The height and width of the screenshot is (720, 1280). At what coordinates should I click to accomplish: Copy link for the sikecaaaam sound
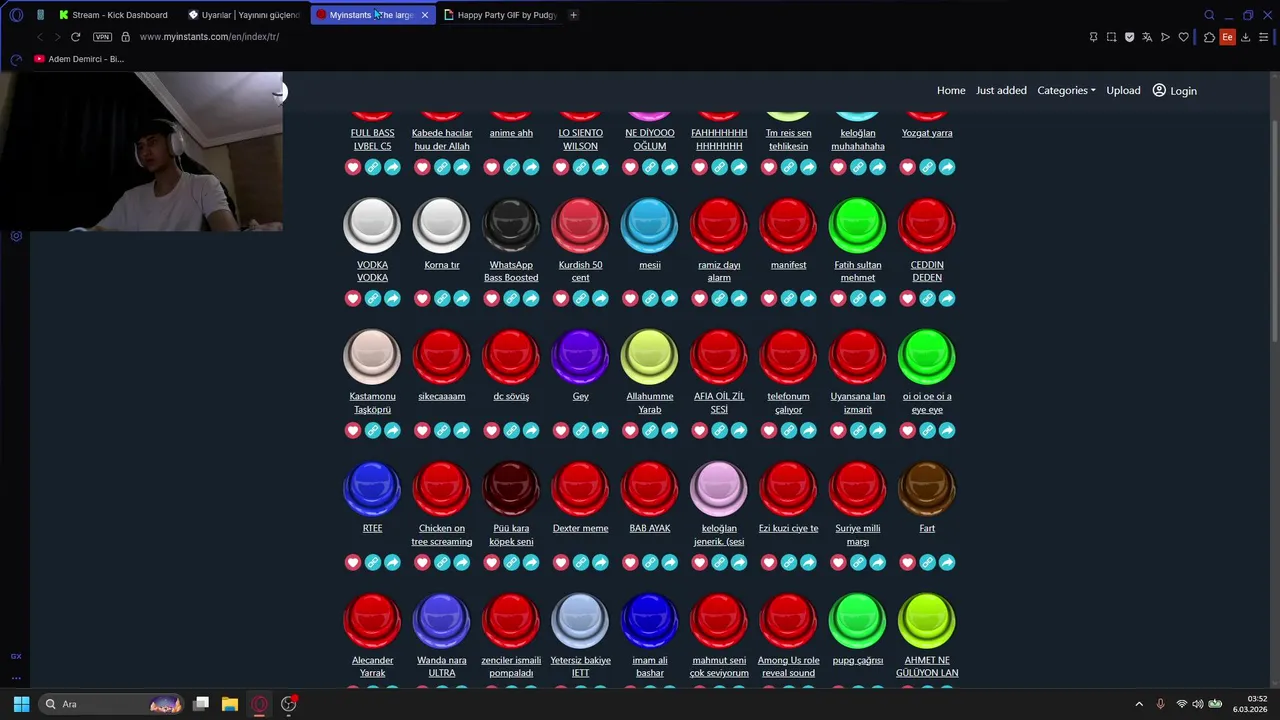pos(442,431)
